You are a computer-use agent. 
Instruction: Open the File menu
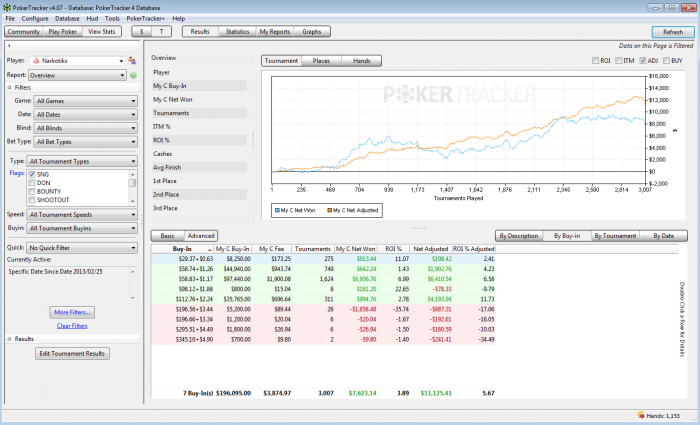pos(10,19)
